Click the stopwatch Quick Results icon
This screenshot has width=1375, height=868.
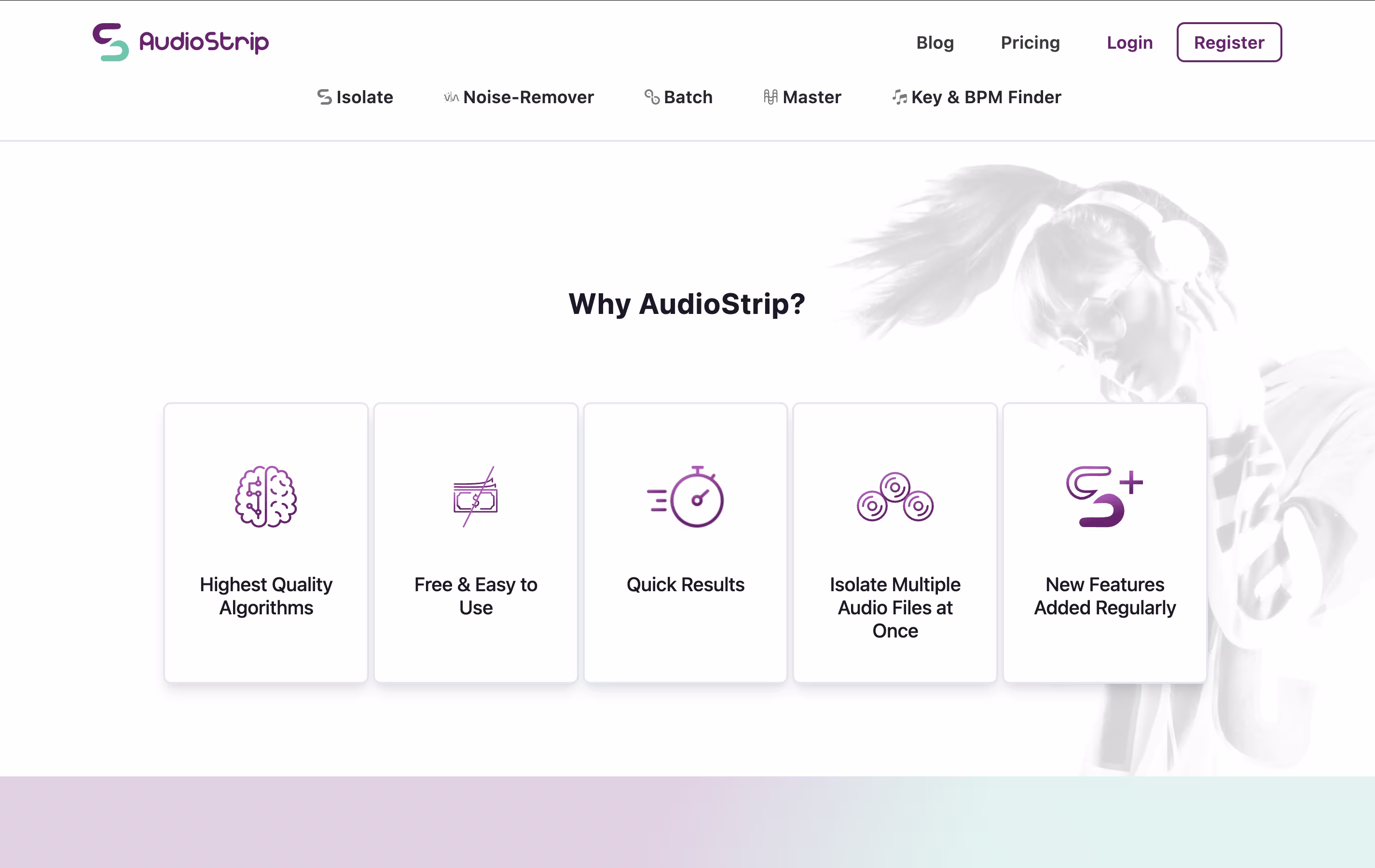tap(685, 497)
